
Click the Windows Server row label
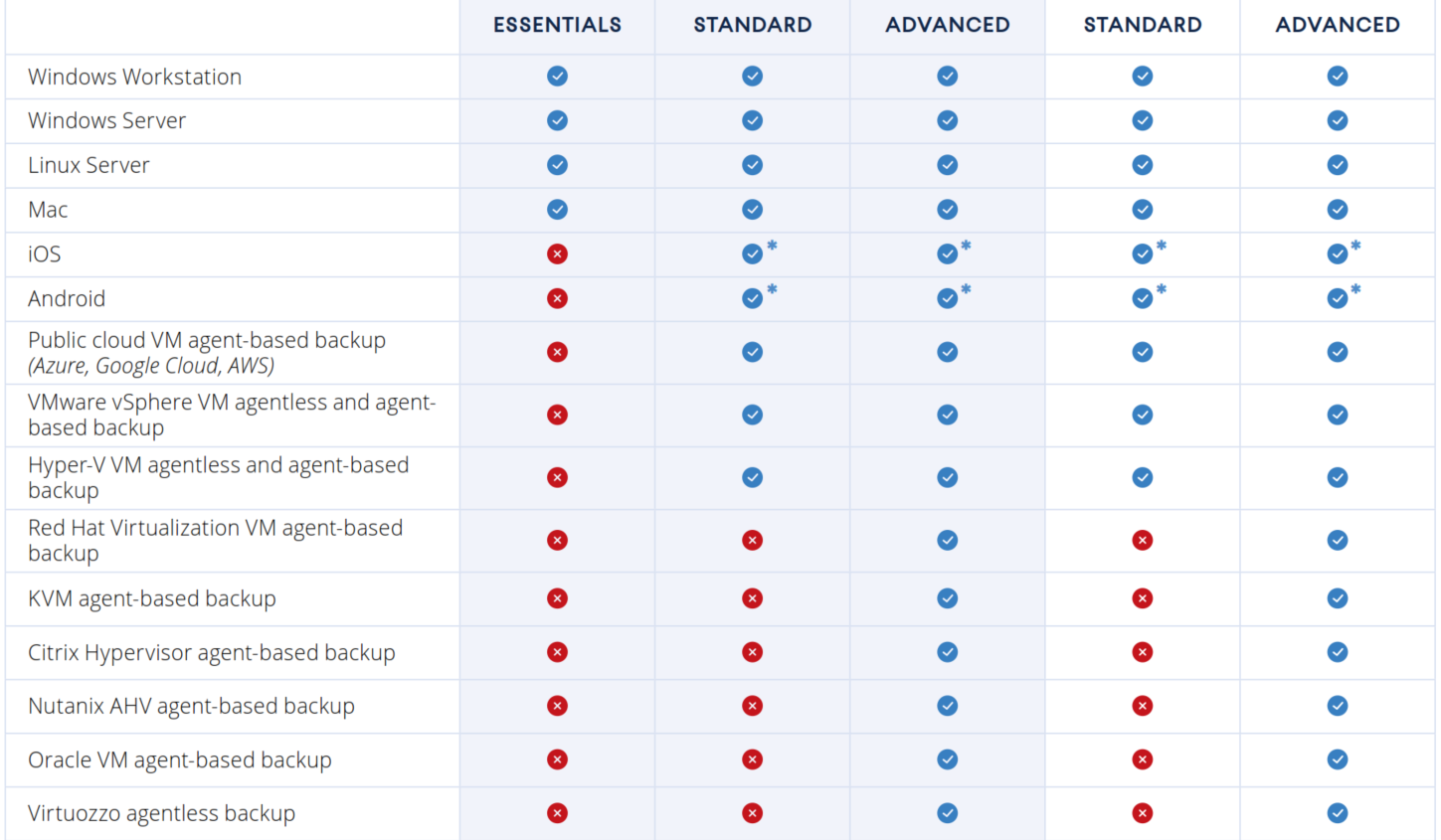(106, 121)
